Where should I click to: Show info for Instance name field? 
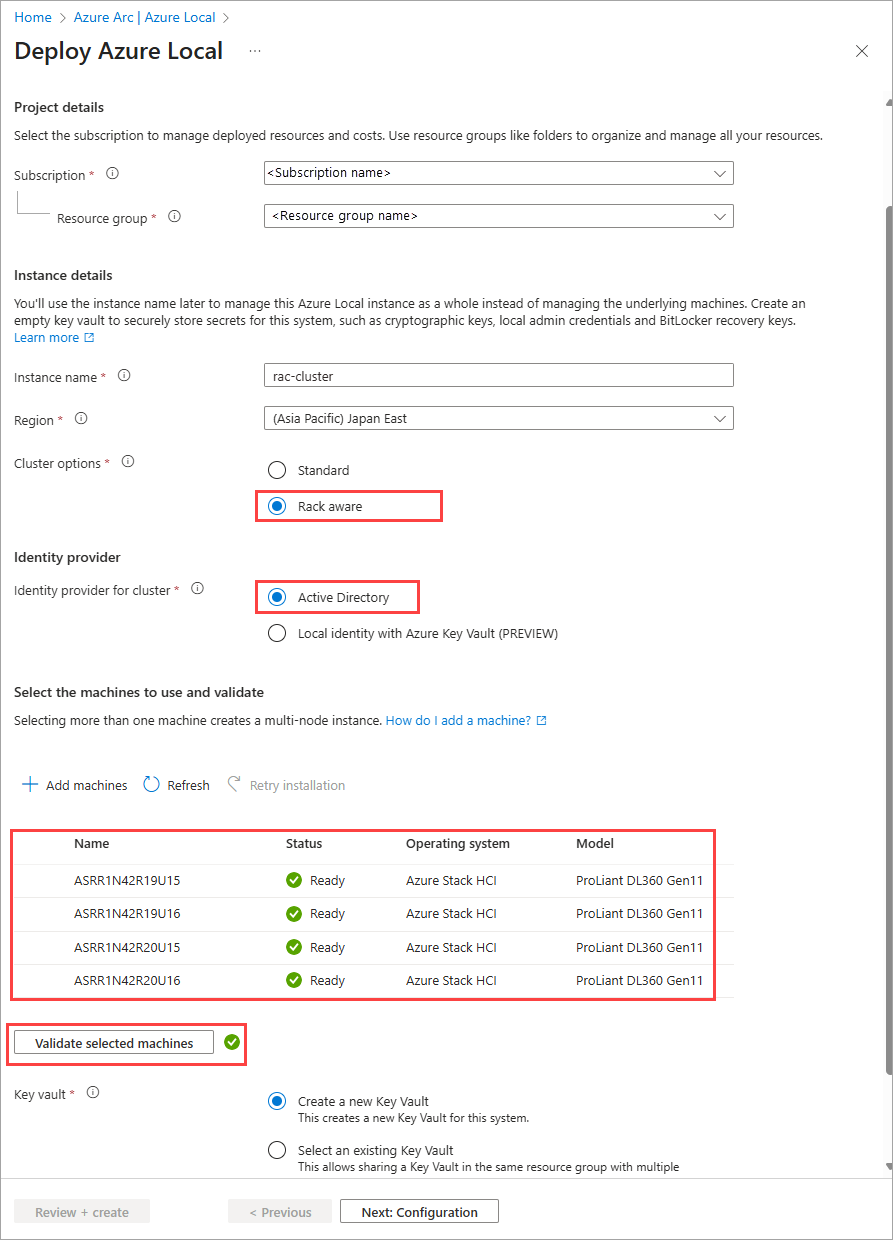tap(124, 376)
